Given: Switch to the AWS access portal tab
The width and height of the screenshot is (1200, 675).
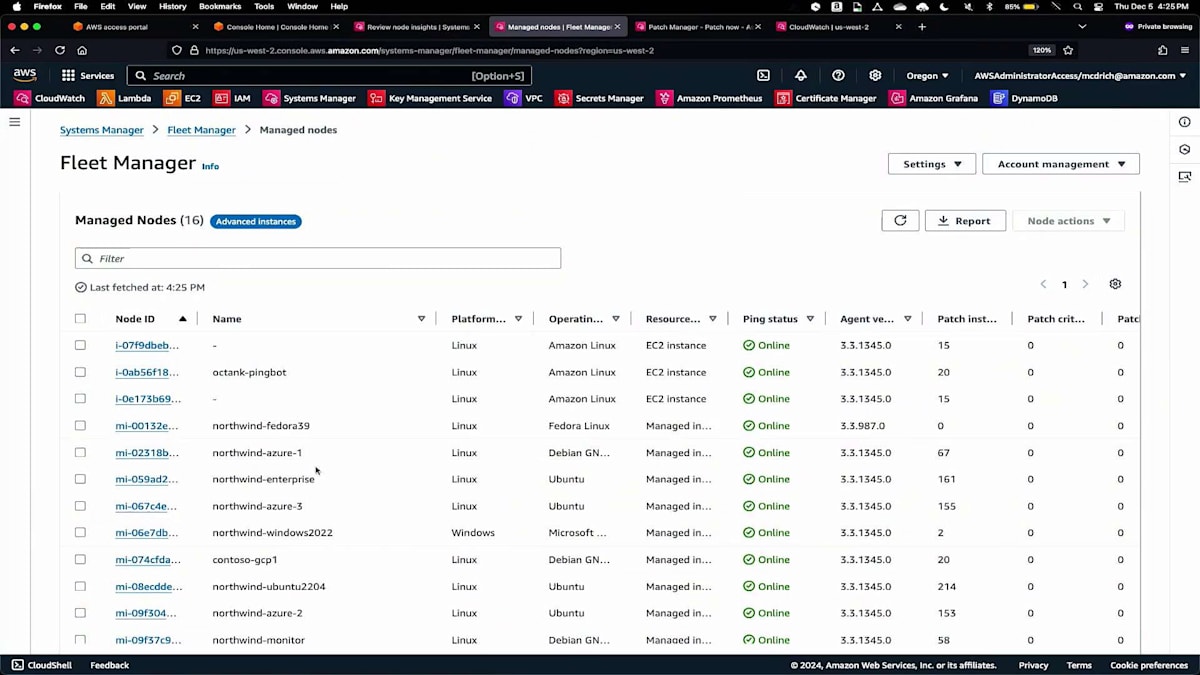Looking at the screenshot, I should [135, 27].
